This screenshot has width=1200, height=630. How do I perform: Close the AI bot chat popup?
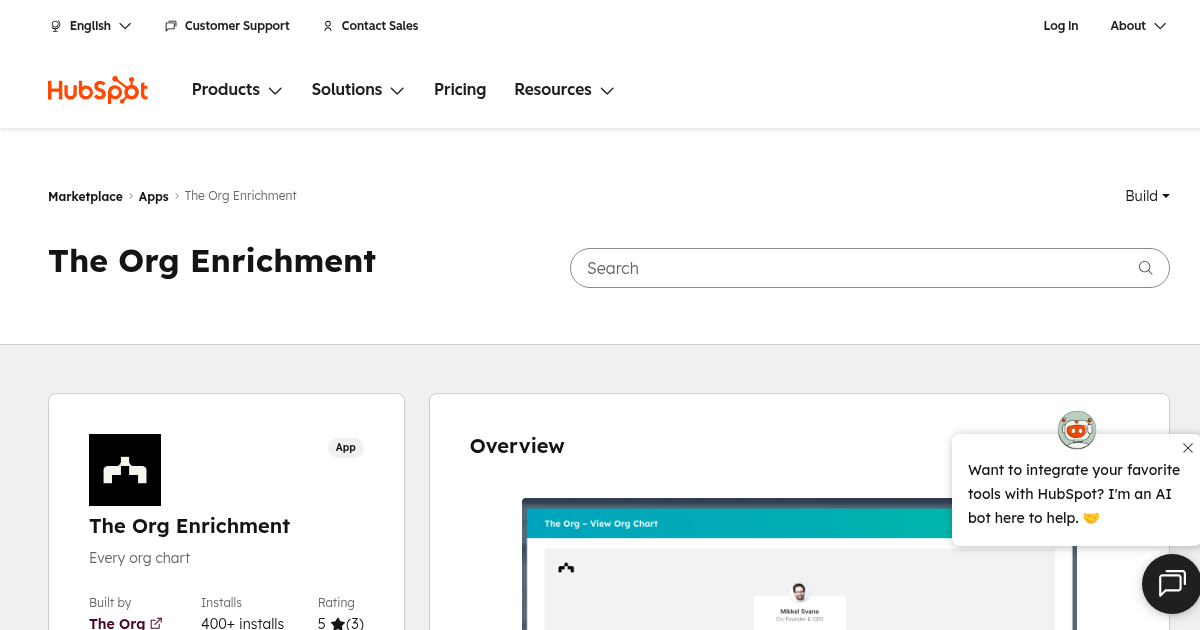pos(1188,448)
